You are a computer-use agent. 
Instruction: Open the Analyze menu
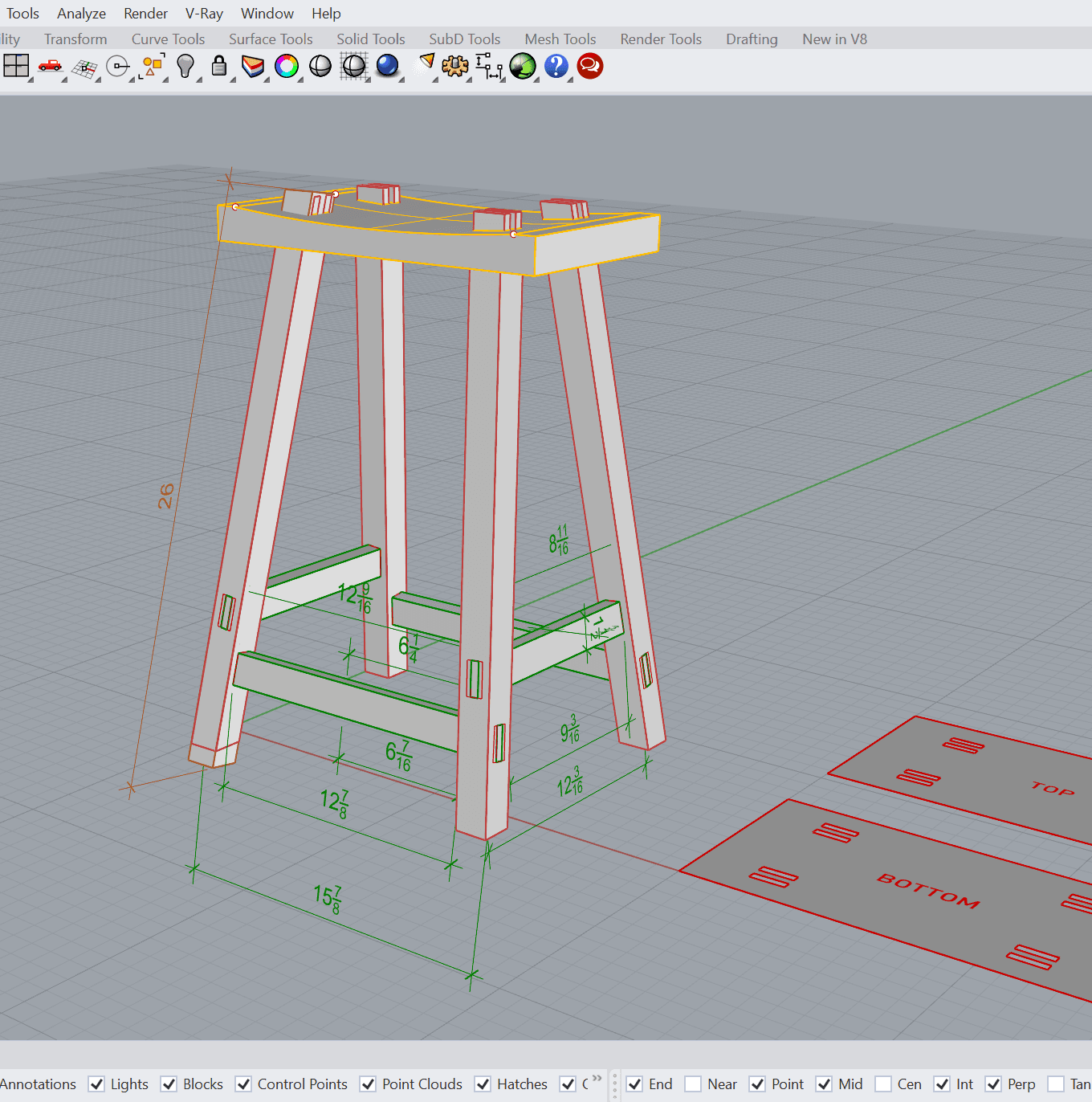click(81, 14)
